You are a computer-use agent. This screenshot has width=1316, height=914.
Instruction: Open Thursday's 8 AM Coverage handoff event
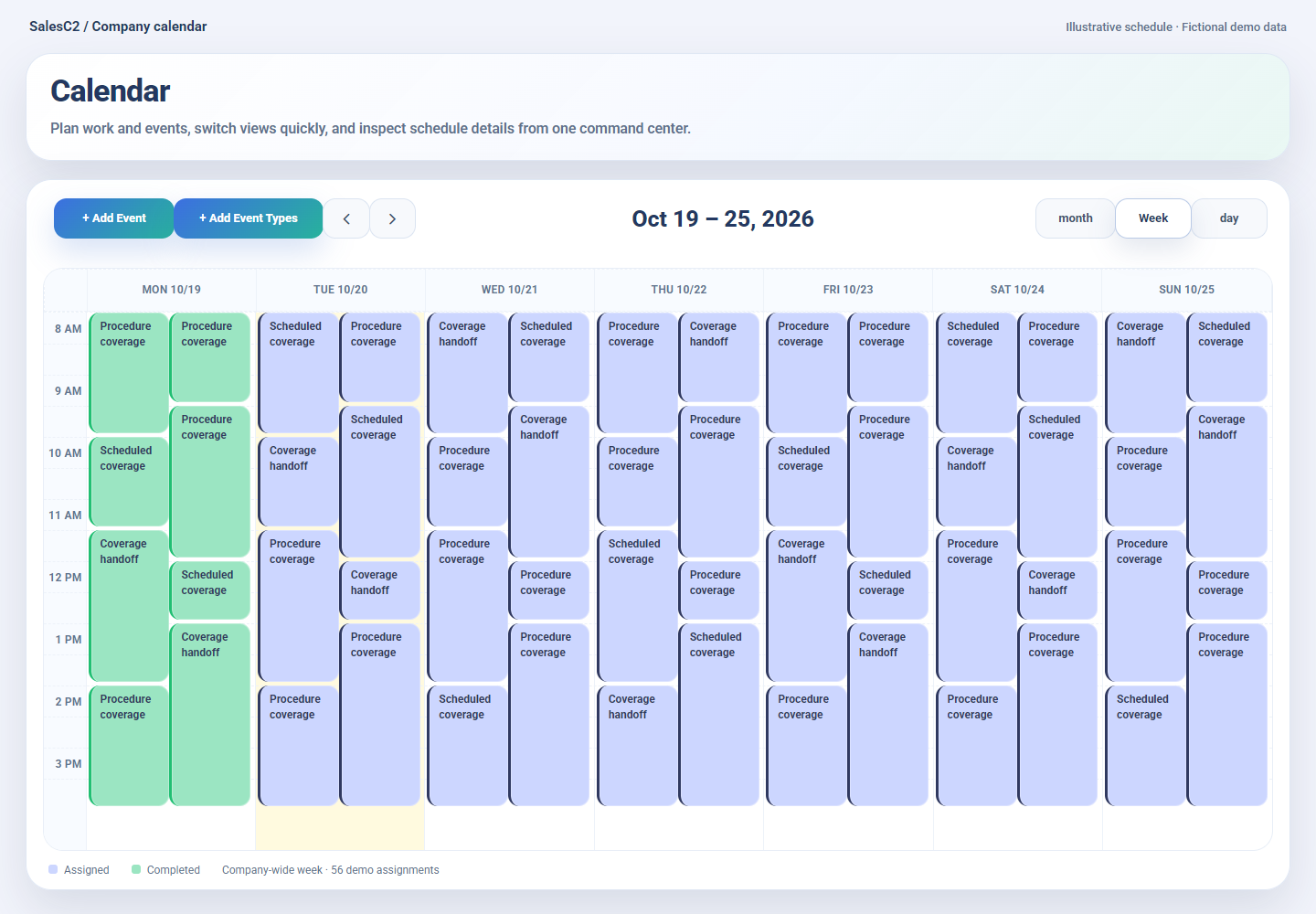pos(718,357)
